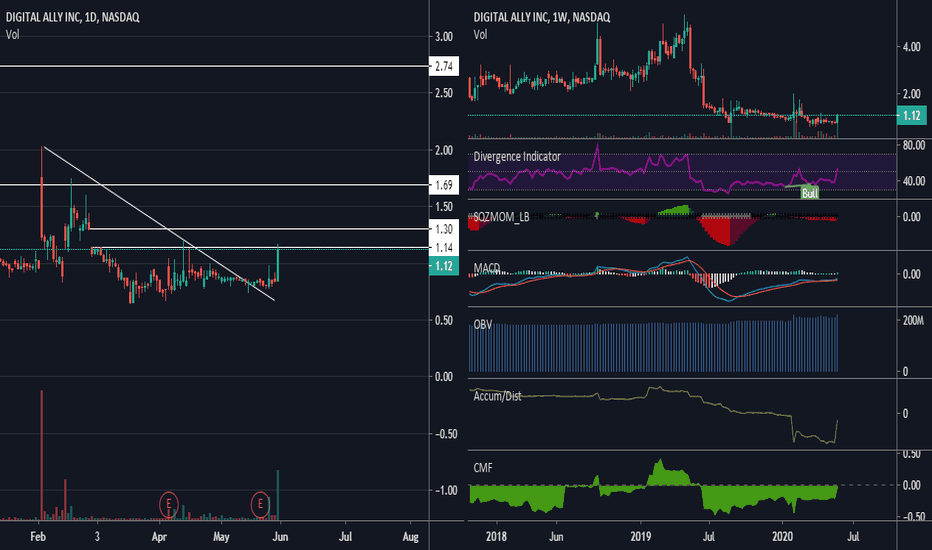The image size is (932, 550).
Task: Click the 'Divergence Indicator' label
Action: click(517, 156)
